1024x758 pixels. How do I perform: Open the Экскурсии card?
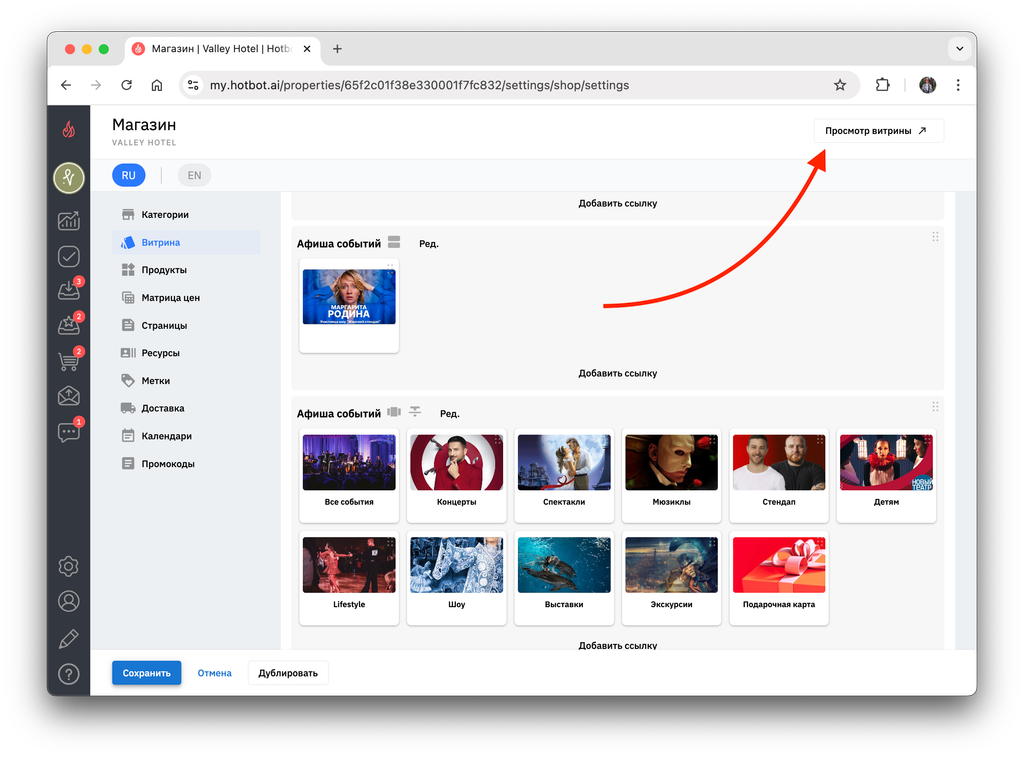pos(671,578)
